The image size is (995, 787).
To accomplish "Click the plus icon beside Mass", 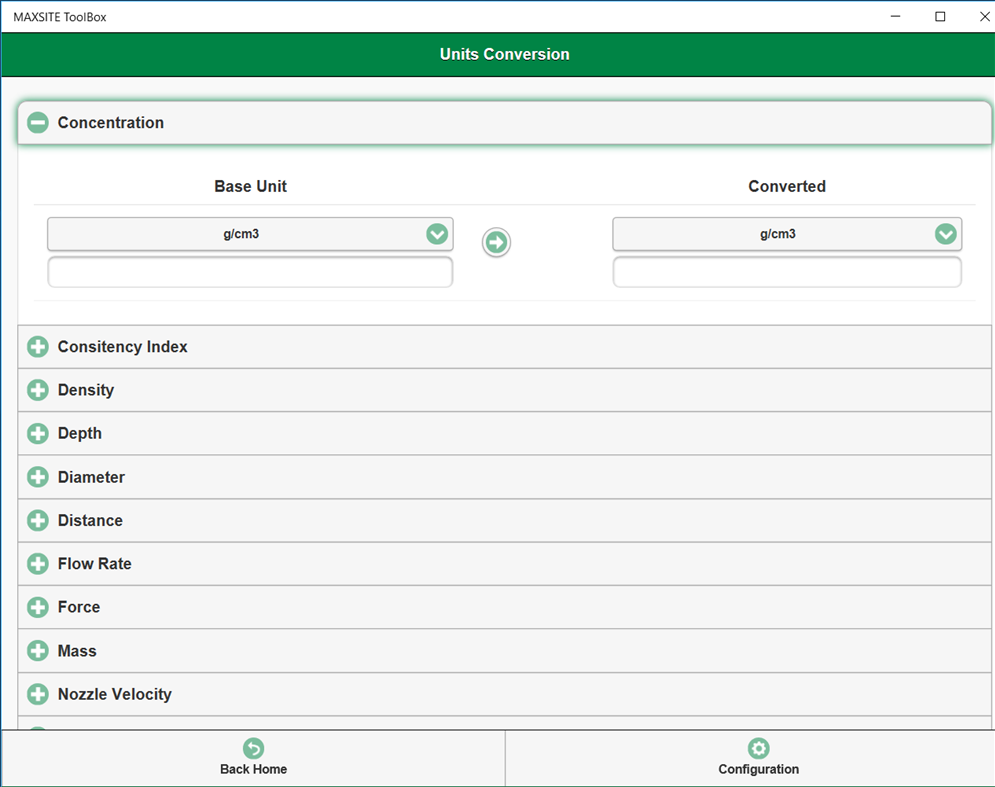I will (x=37, y=650).
